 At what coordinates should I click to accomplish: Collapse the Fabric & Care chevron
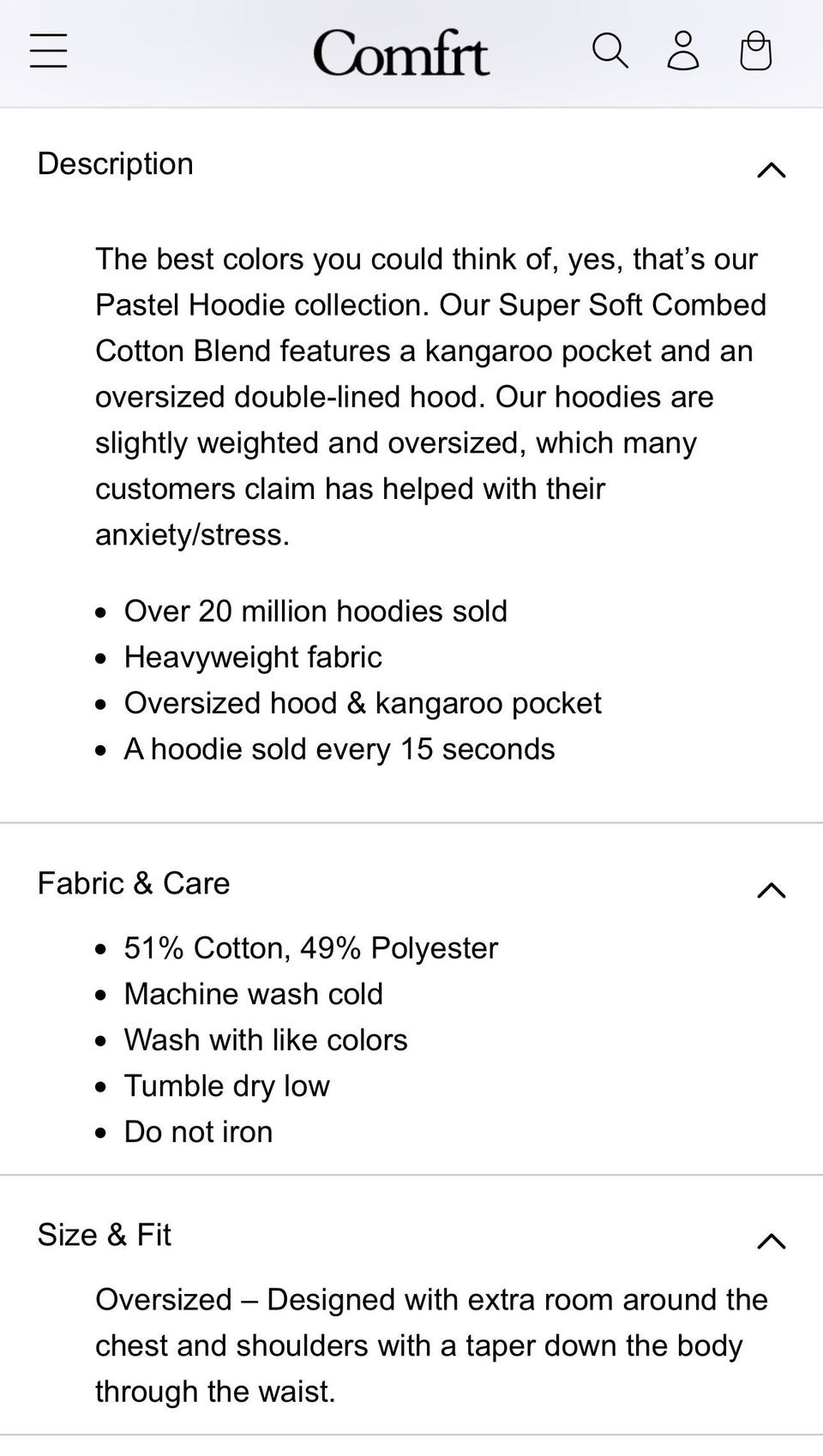click(x=772, y=890)
